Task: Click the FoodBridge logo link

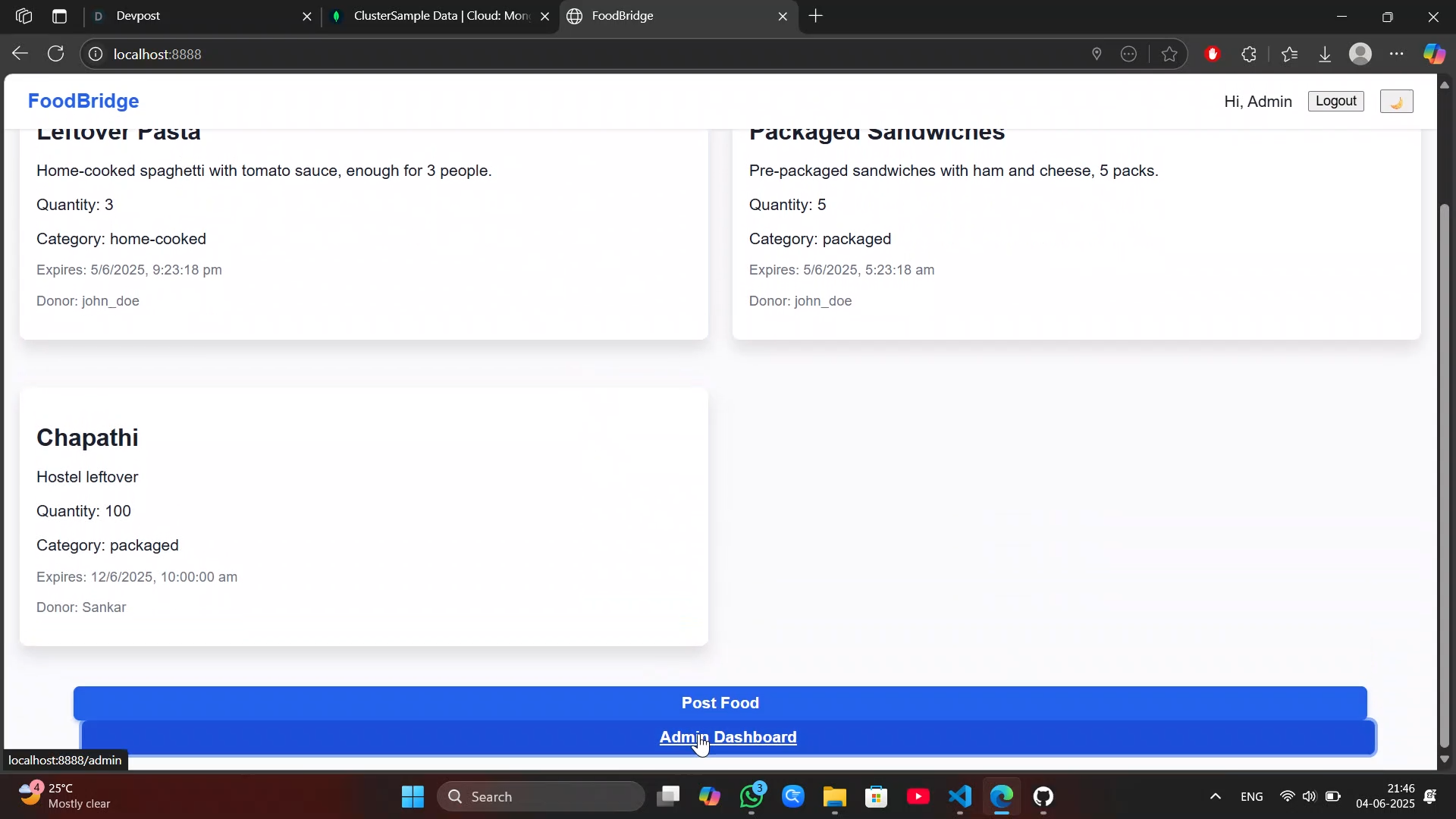Action: coord(83,102)
